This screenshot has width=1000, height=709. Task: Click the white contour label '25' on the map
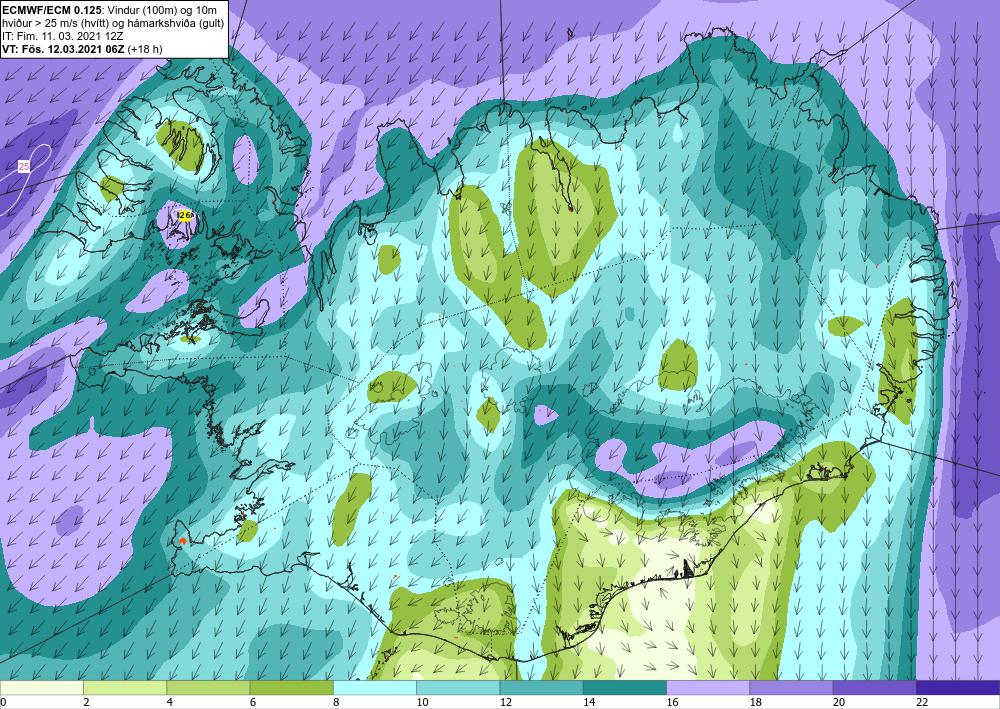24,166
